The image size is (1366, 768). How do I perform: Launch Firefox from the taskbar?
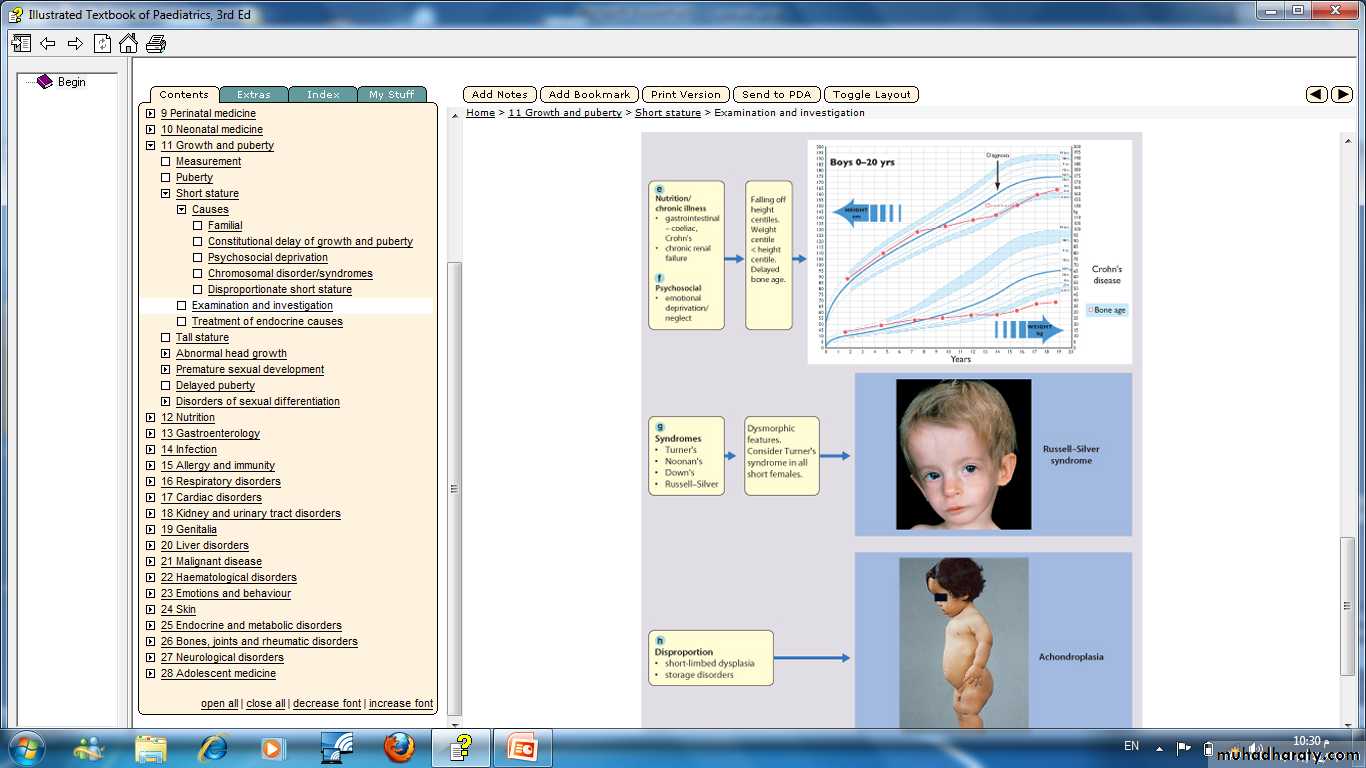(398, 747)
